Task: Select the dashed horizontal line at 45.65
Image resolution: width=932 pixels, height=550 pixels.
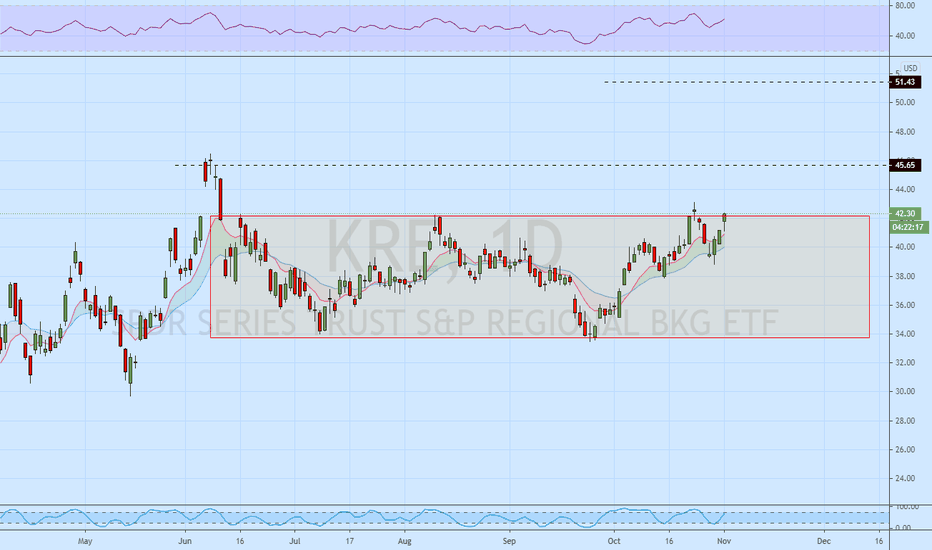Action: pos(532,165)
